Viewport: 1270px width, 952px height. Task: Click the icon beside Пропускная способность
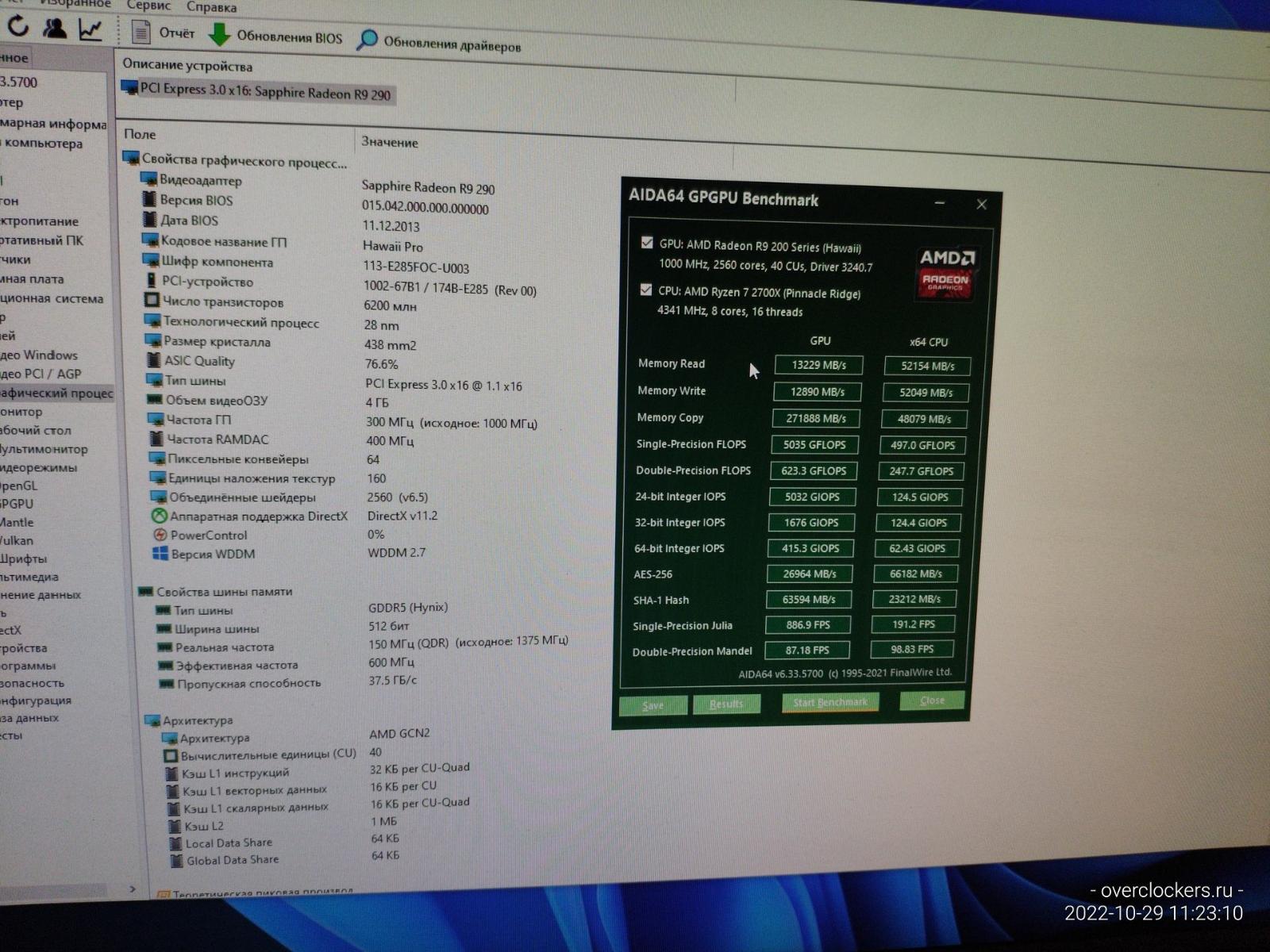pyautogui.click(x=165, y=683)
